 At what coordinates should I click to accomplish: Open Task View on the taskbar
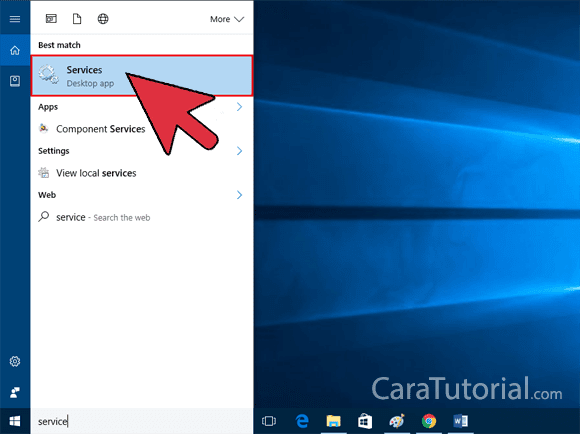[269, 421]
